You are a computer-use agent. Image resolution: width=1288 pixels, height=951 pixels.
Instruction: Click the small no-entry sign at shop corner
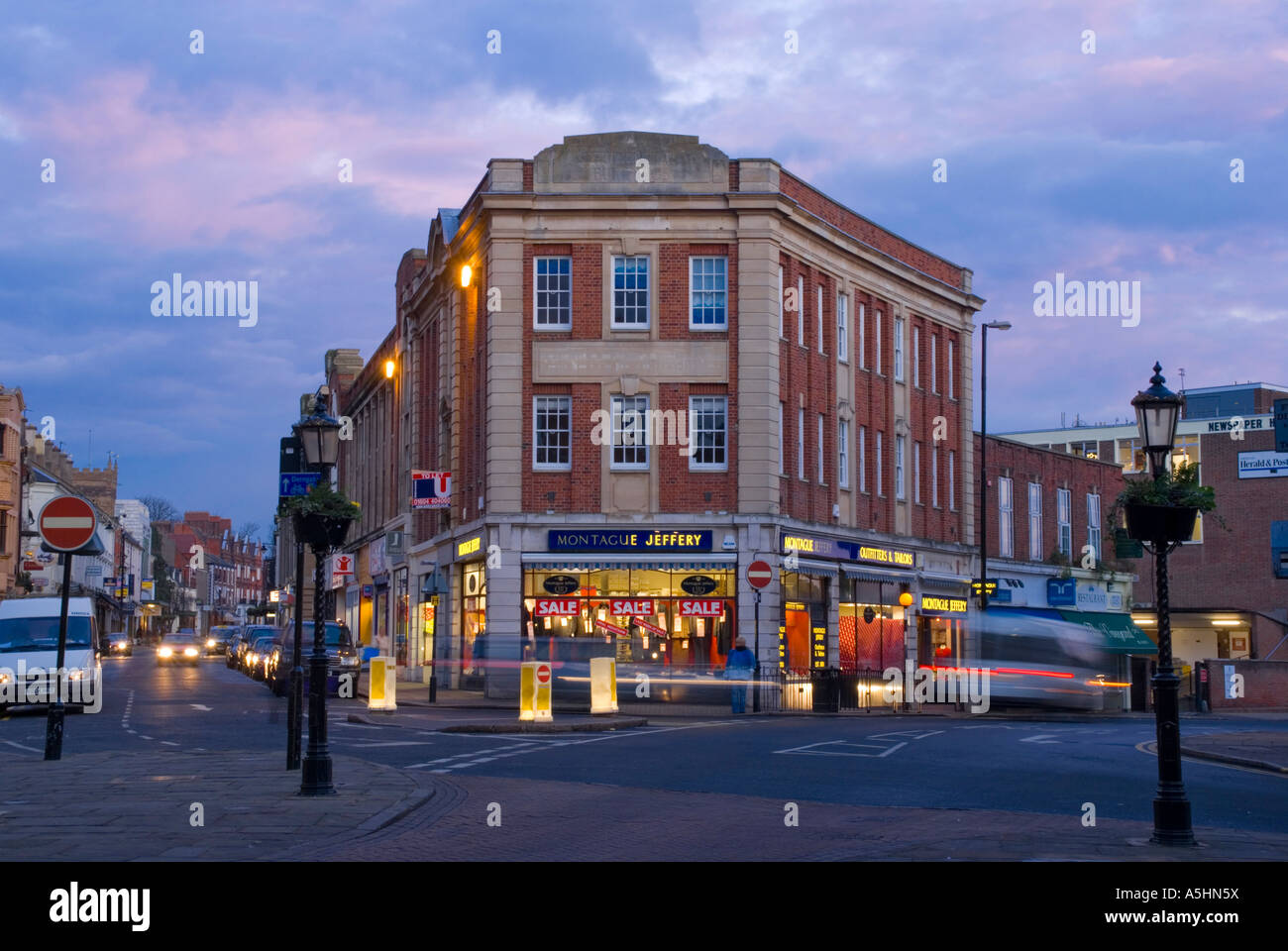click(758, 574)
